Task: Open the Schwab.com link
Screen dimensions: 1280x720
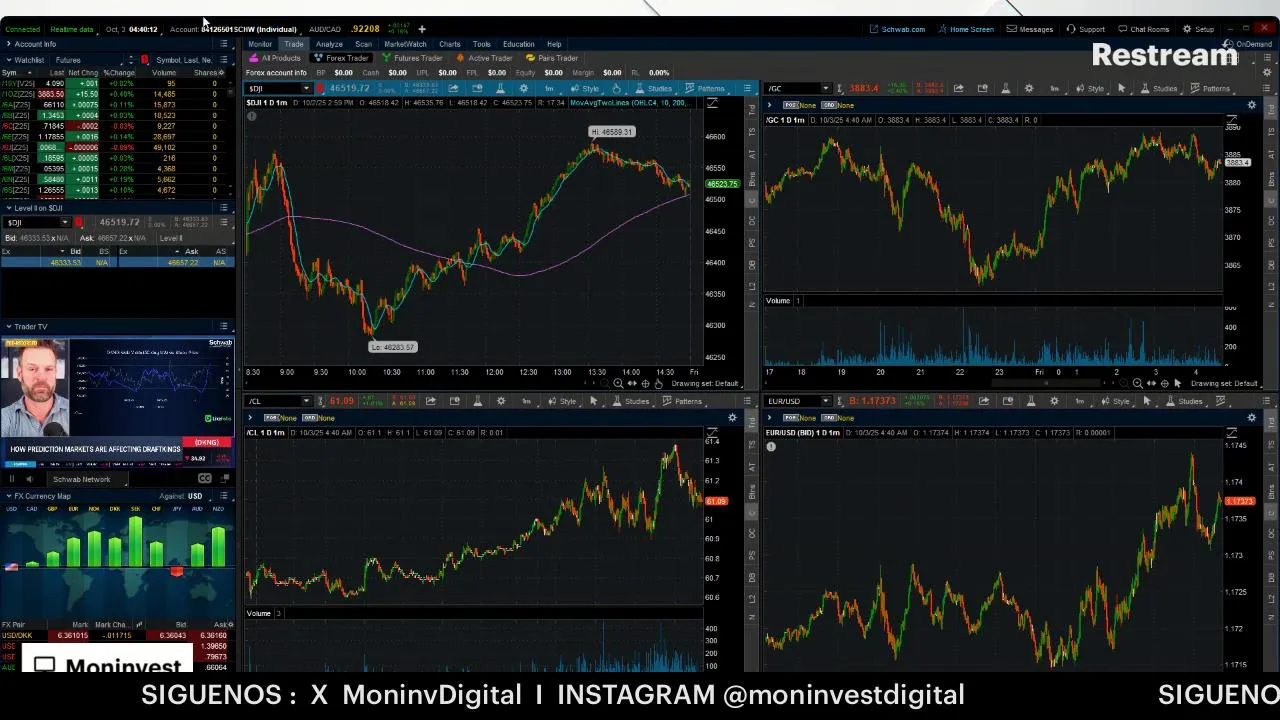Action: click(897, 29)
